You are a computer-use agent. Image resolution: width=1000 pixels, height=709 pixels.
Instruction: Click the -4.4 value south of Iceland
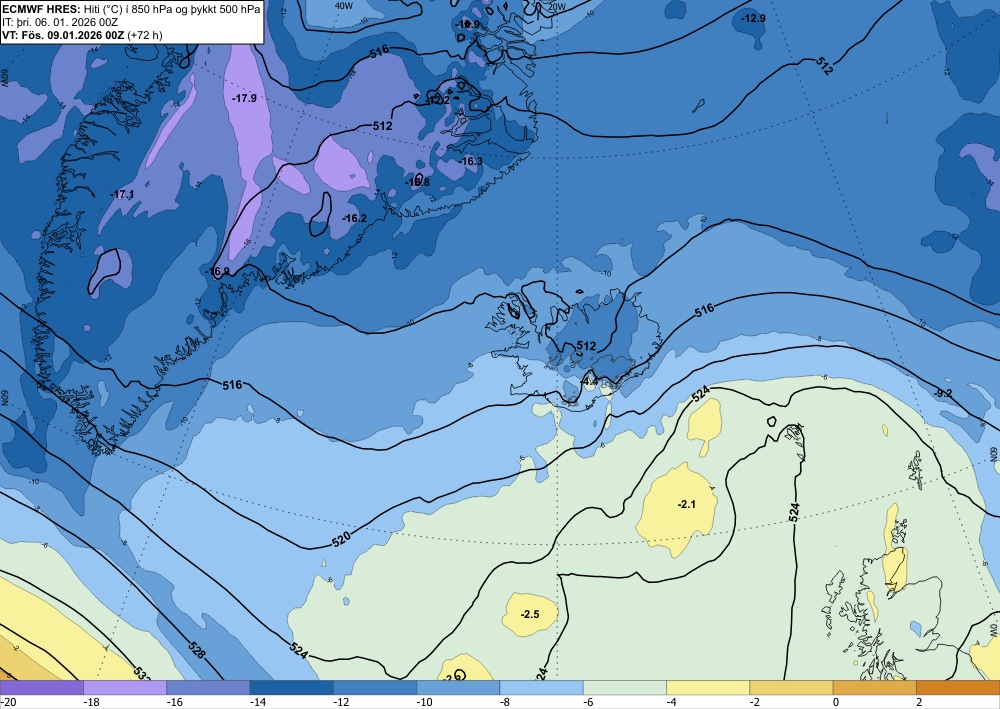[x=590, y=382]
